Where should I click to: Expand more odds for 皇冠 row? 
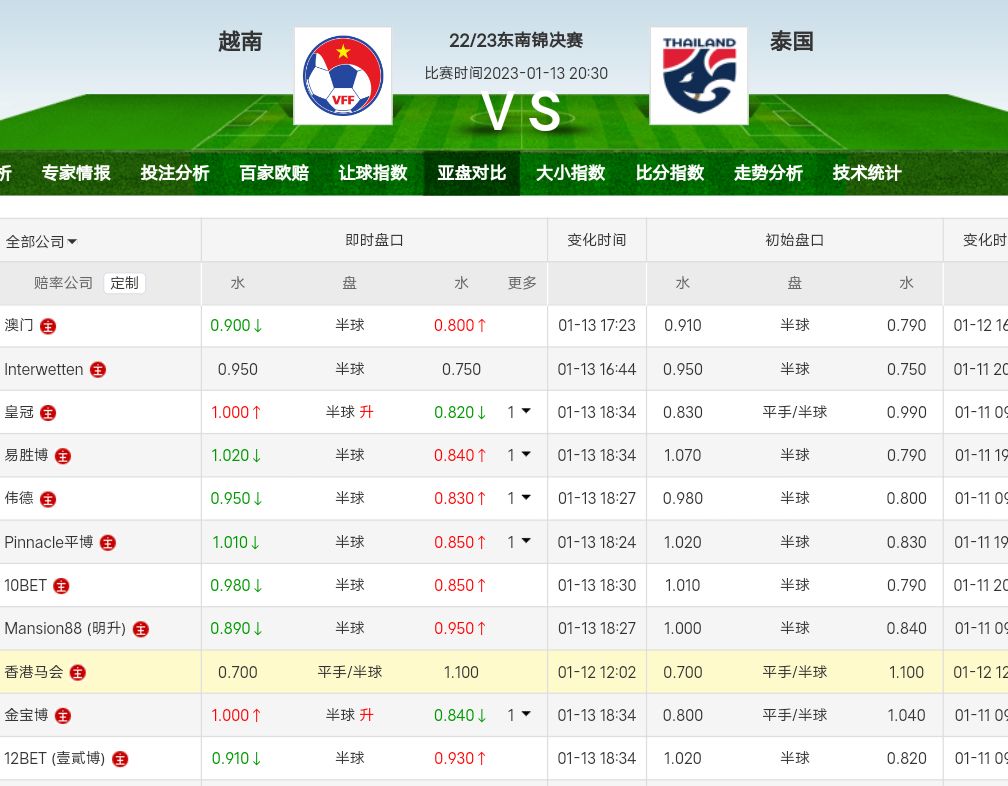(519, 412)
